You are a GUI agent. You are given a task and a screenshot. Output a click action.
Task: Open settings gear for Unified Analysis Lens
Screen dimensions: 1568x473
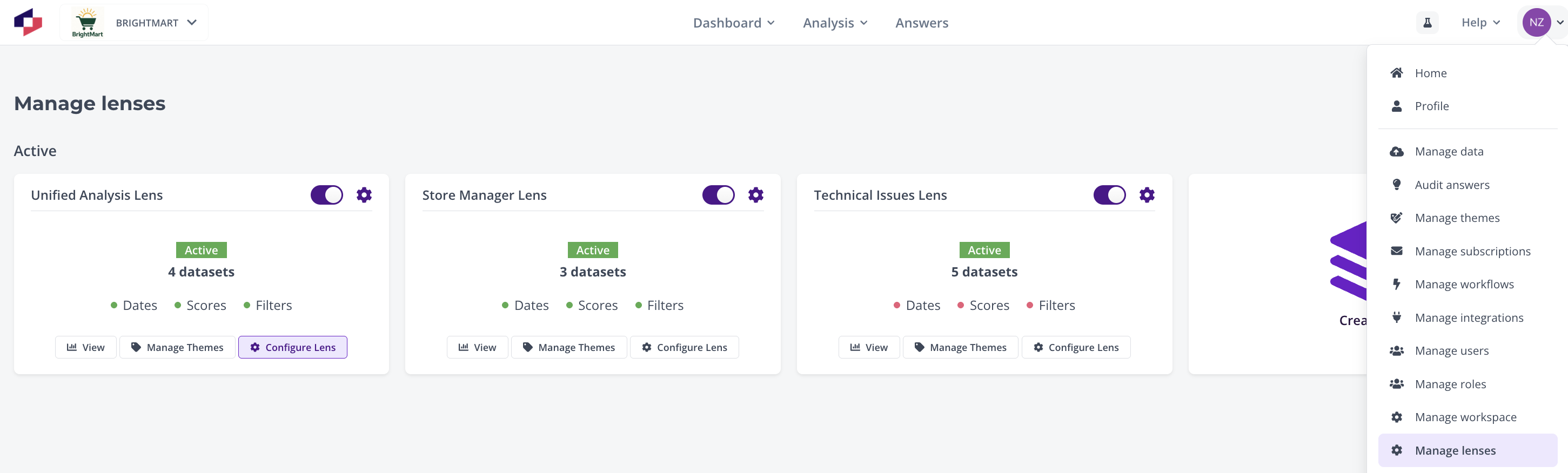click(x=364, y=194)
